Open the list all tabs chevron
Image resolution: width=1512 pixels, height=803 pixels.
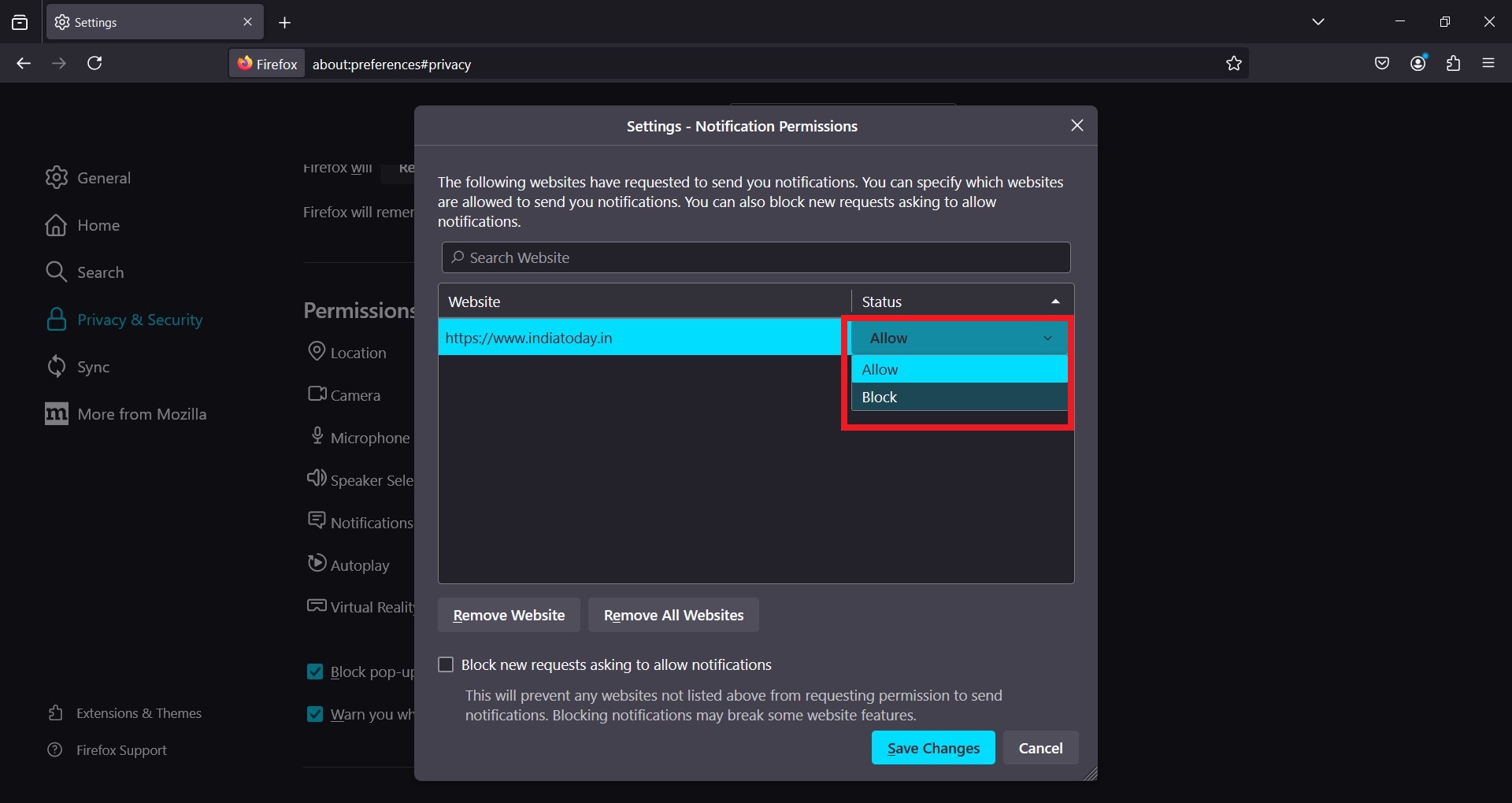[x=1317, y=22]
